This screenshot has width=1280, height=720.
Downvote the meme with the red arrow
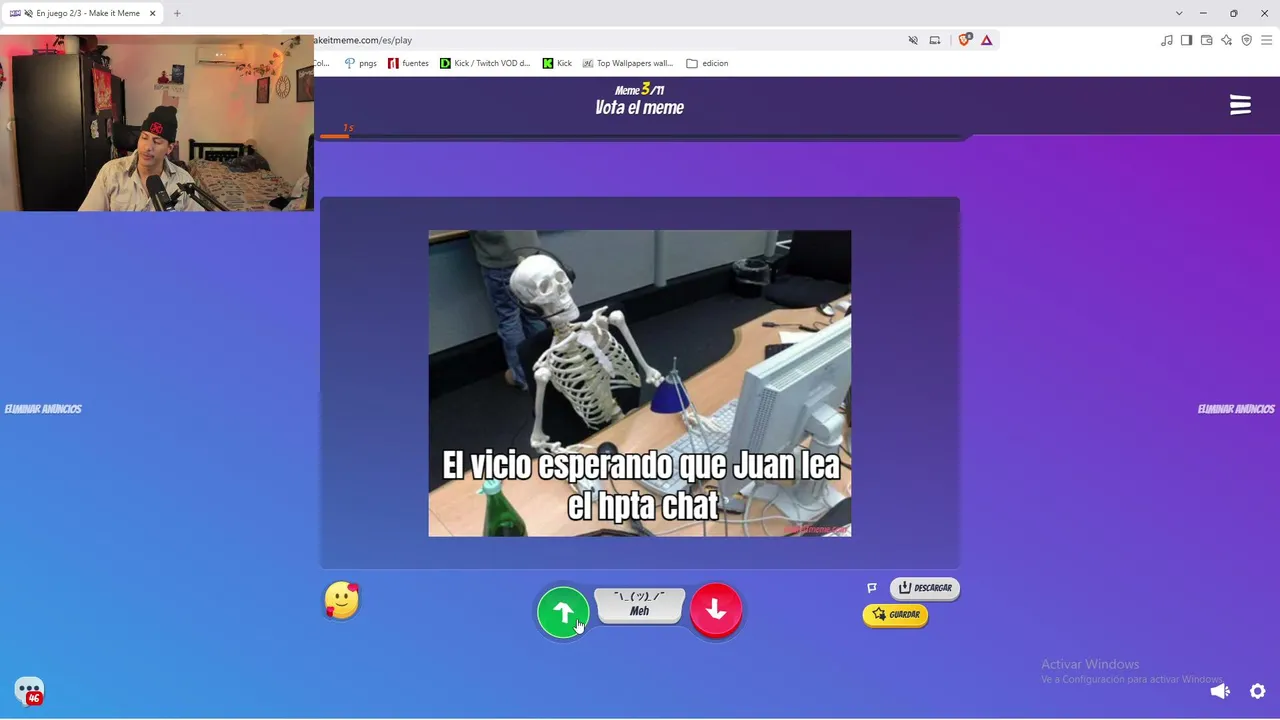click(716, 610)
